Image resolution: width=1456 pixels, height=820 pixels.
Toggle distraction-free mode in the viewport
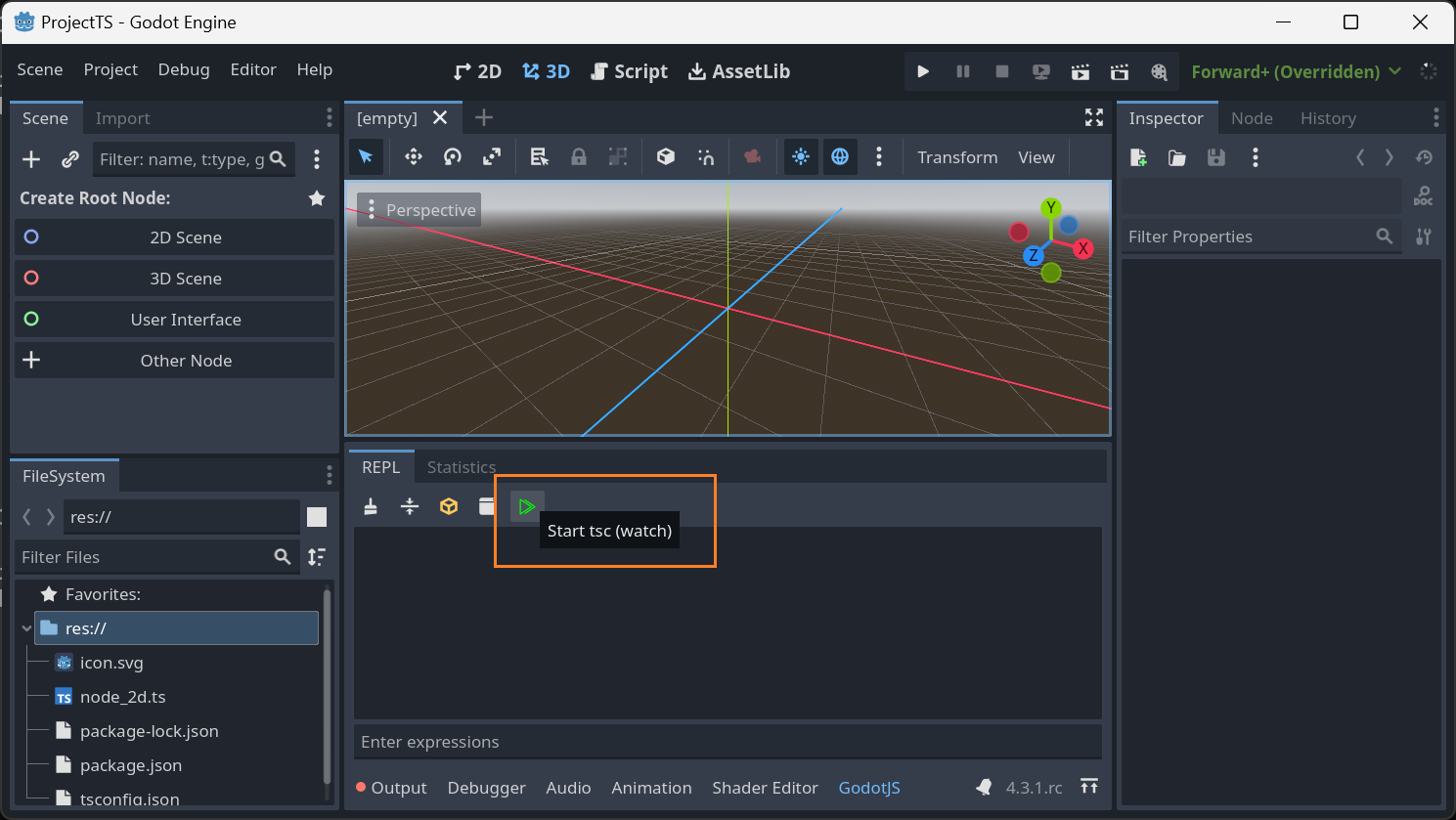click(1093, 118)
